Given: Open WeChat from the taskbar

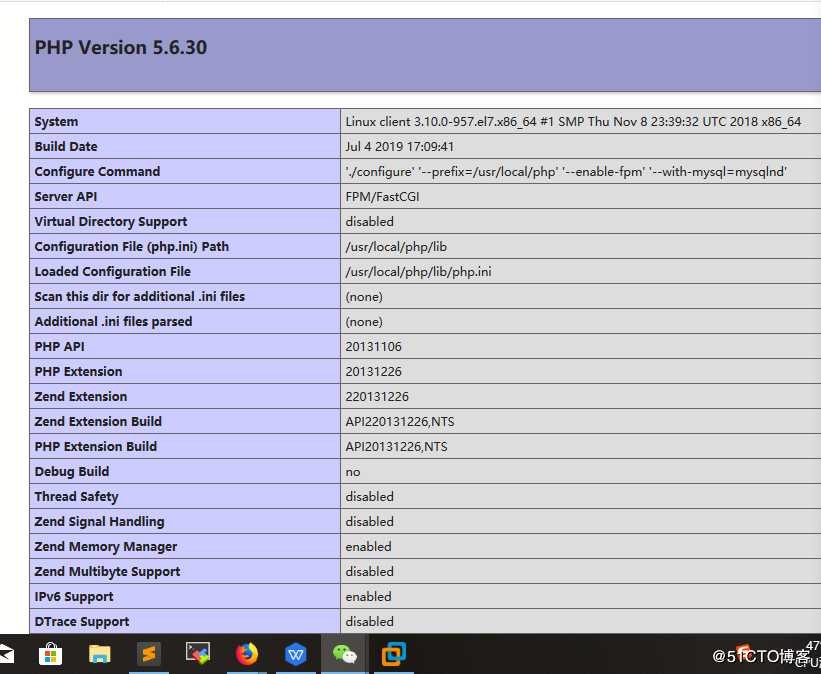Looking at the screenshot, I should [x=345, y=654].
